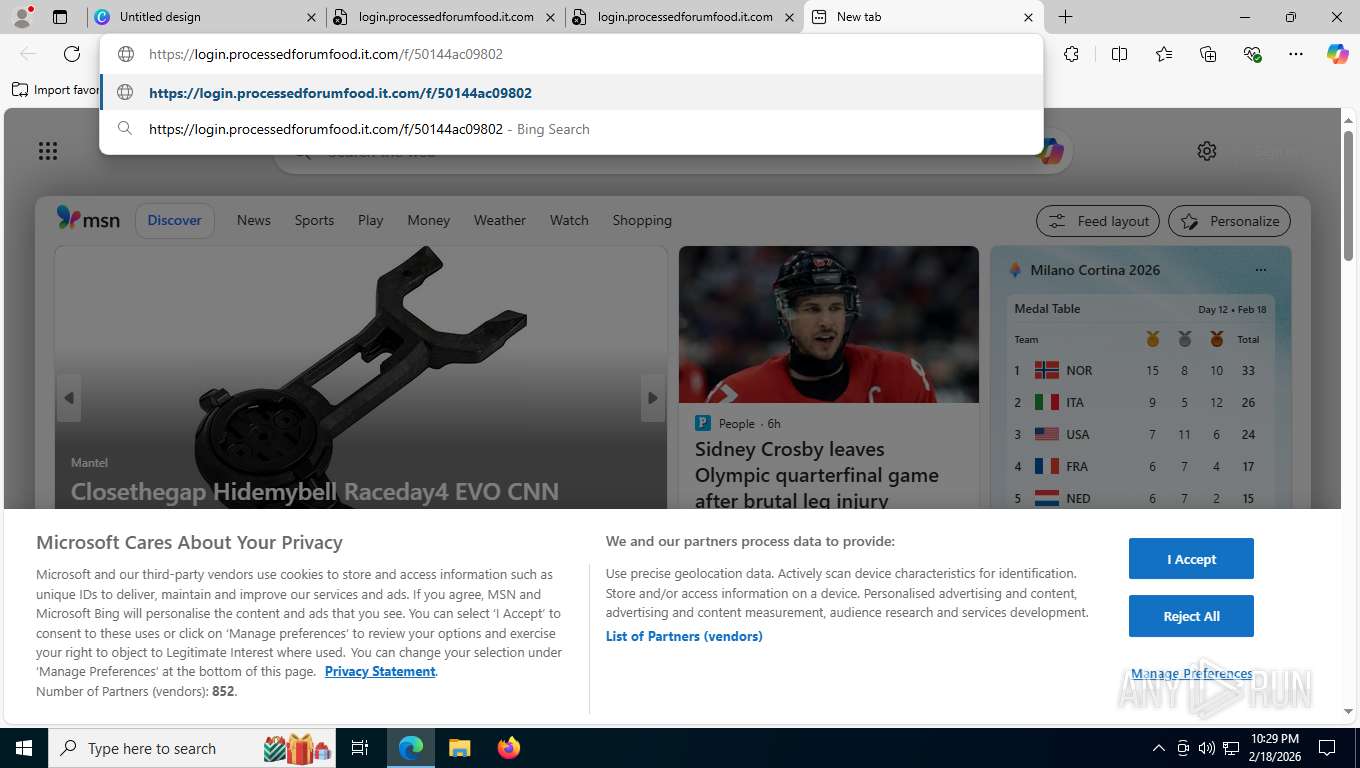Open the Collections icon

1208,54
